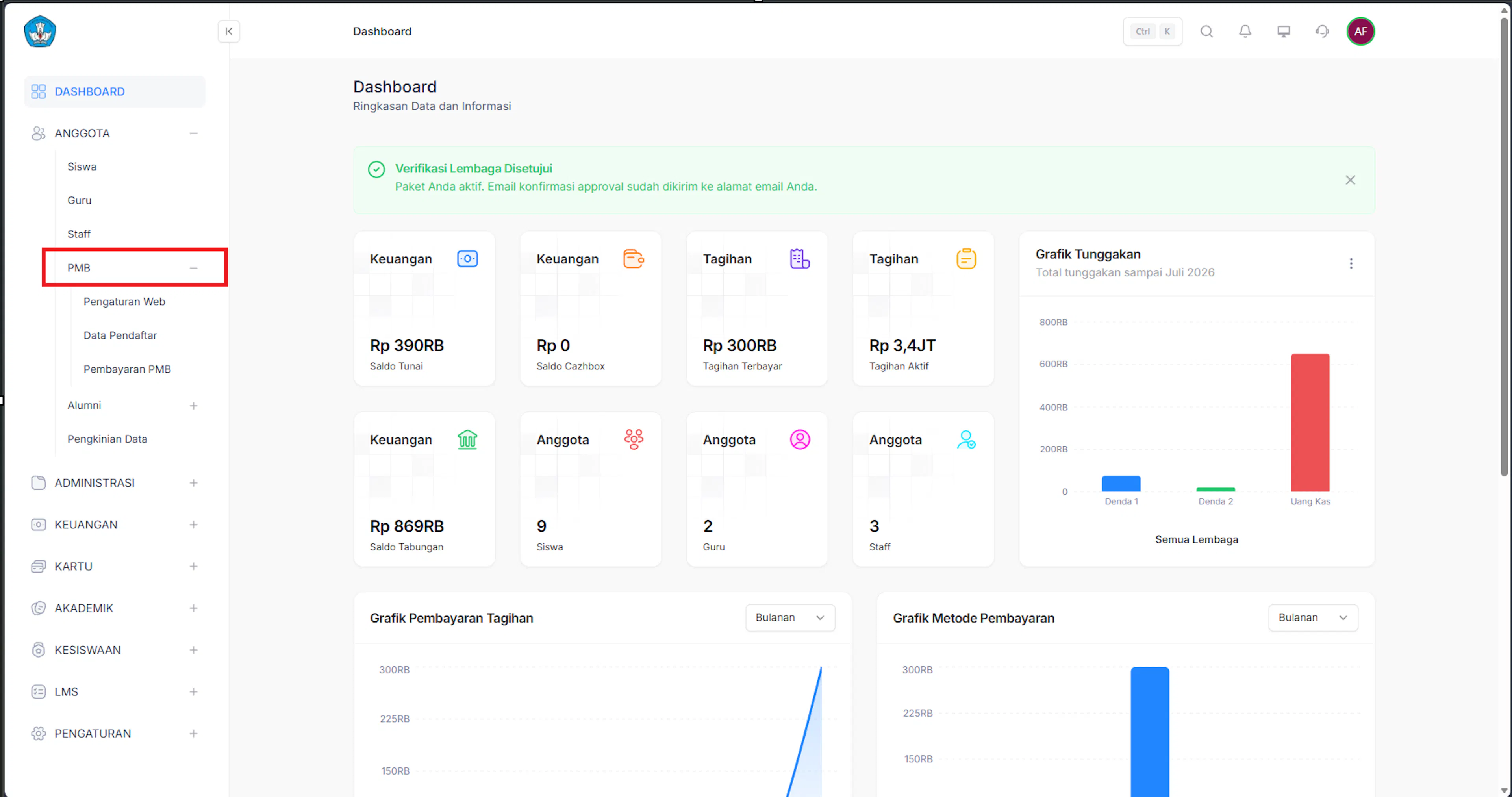The width and height of the screenshot is (1512, 797).
Task: Collapse the ANGGOTA section
Action: pyautogui.click(x=193, y=133)
